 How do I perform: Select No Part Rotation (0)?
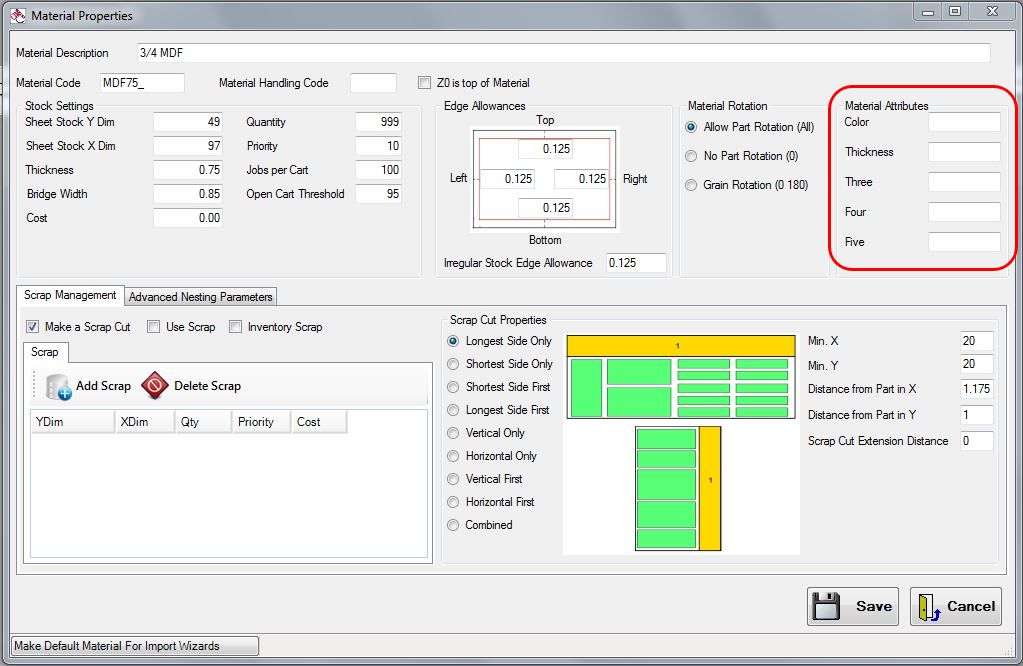(691, 156)
